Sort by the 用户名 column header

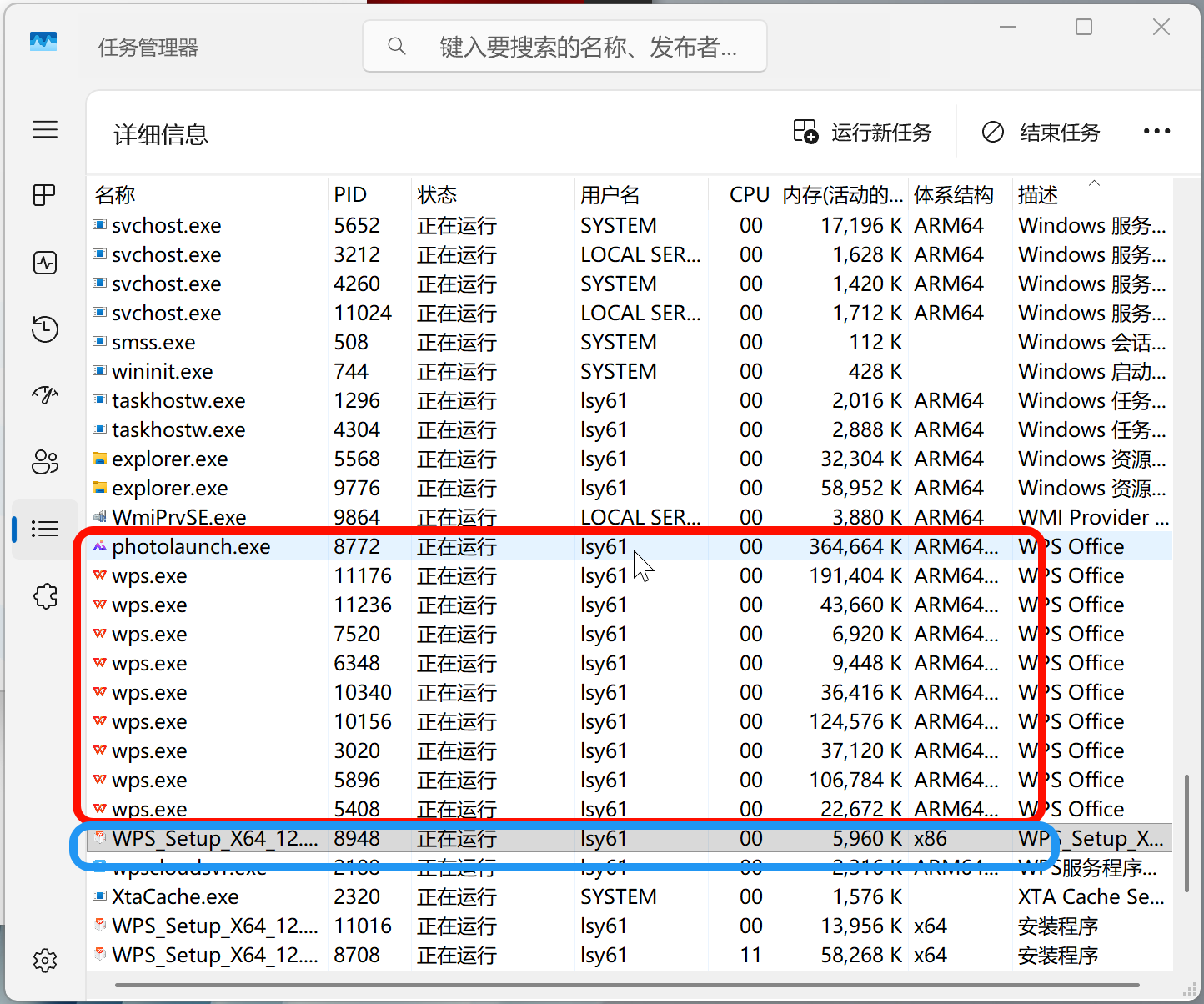click(x=641, y=194)
